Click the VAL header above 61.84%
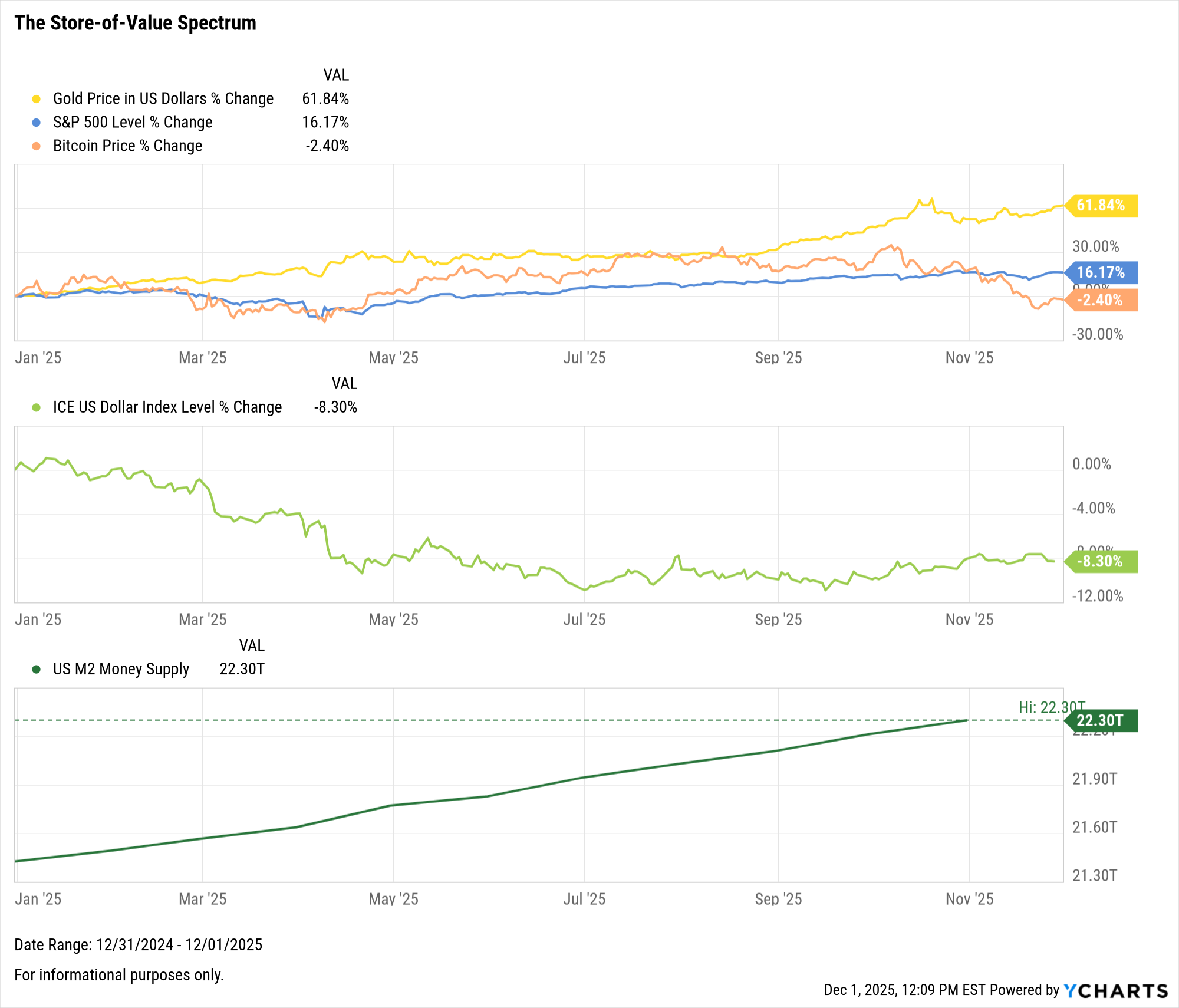This screenshot has width=1179, height=1008. point(336,75)
